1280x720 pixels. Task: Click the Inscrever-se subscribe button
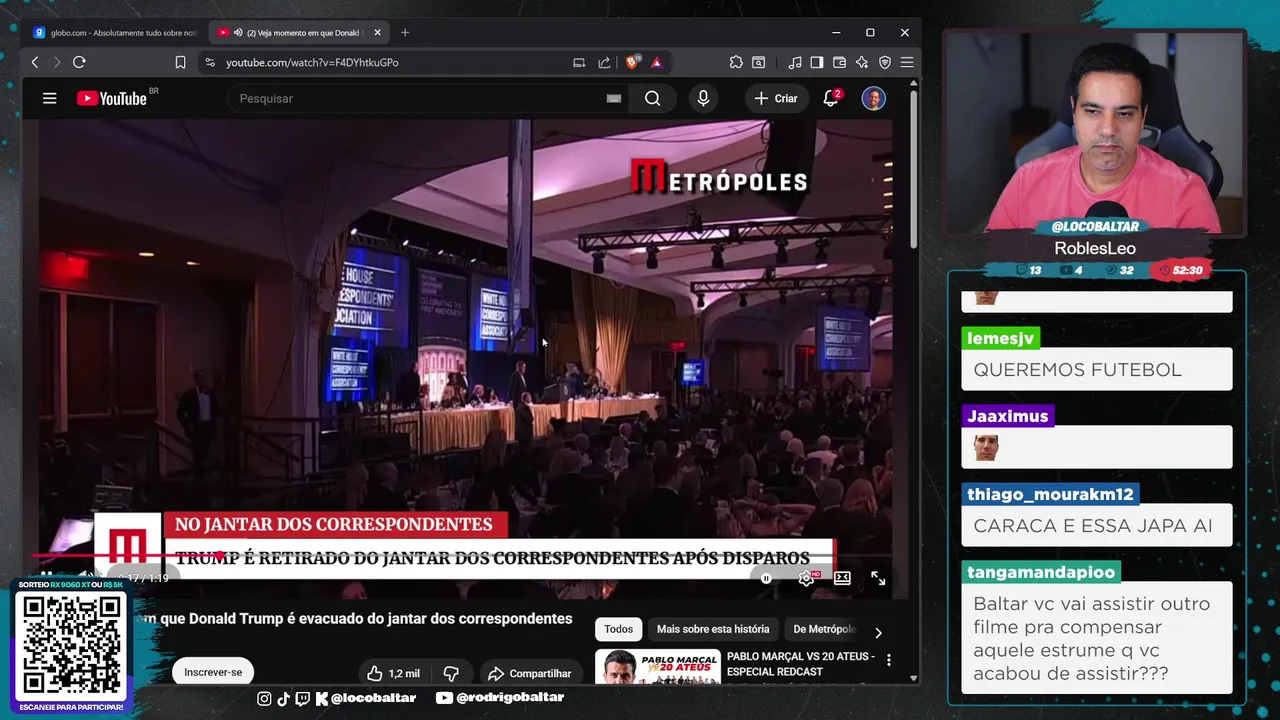[x=213, y=672]
